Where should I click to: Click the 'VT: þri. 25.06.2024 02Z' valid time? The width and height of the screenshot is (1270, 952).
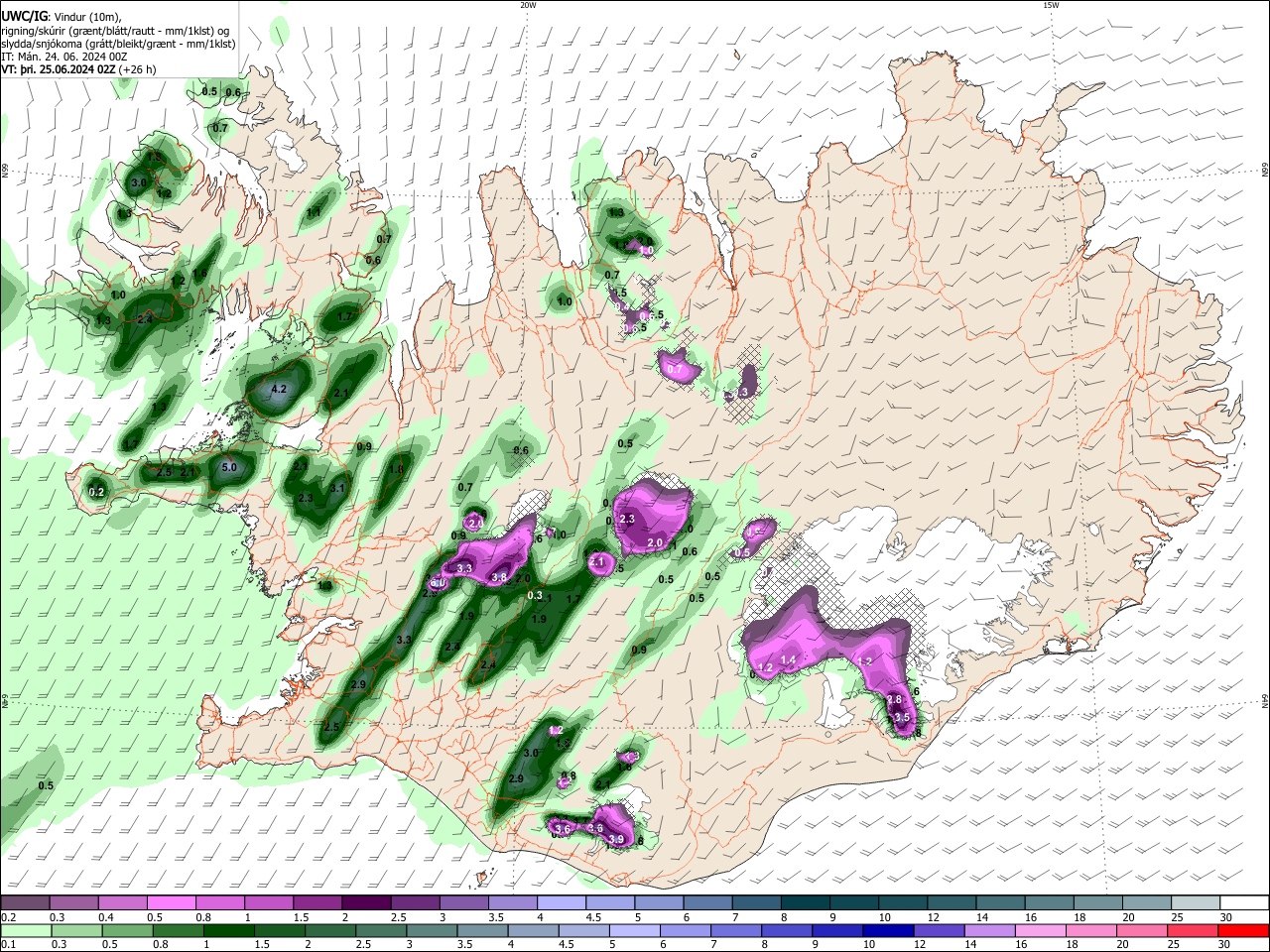[59, 69]
